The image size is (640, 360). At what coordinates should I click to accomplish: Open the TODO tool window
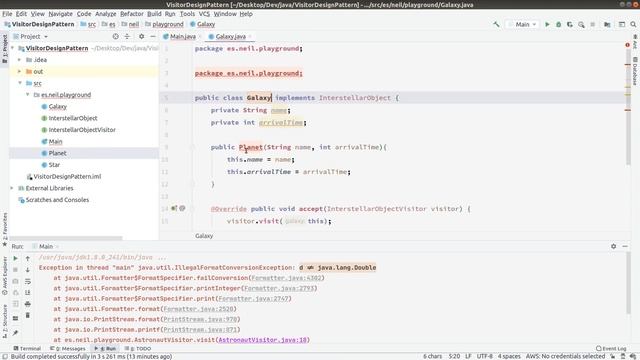click(x=138, y=349)
